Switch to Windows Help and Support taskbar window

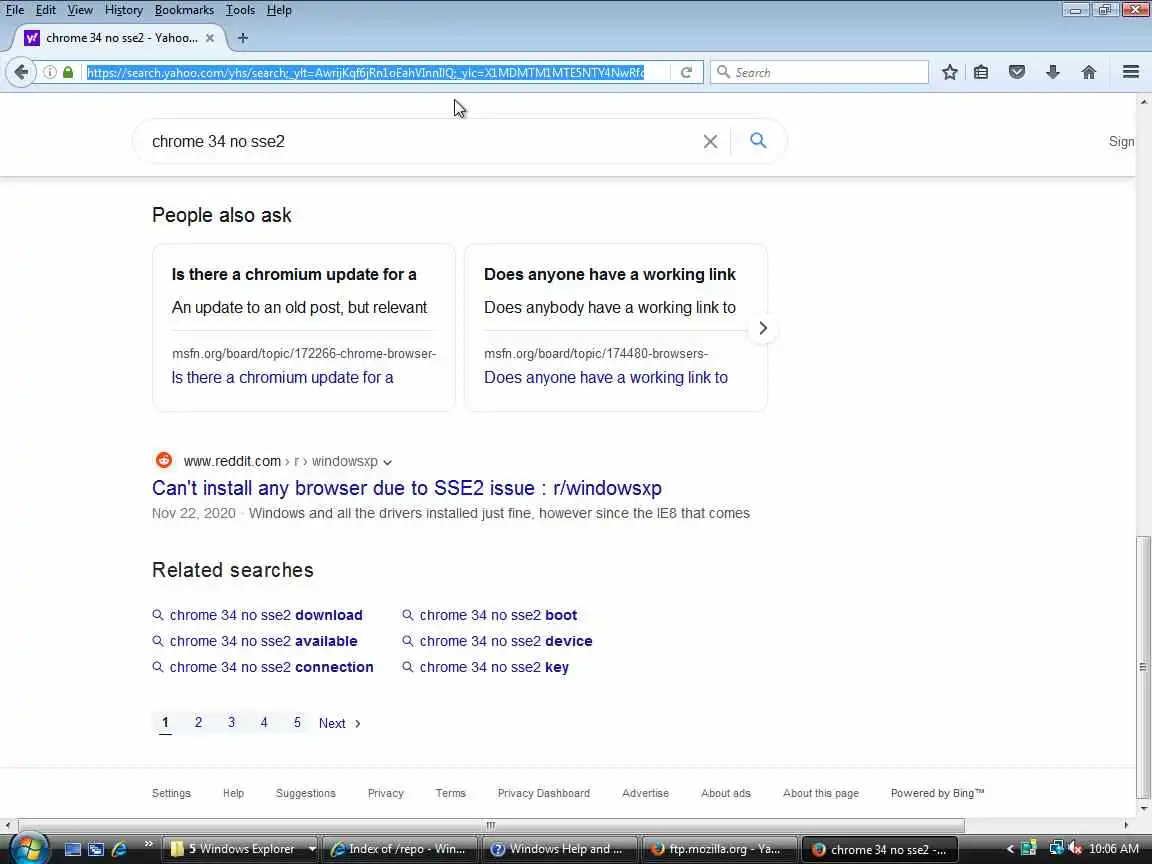tap(560, 849)
